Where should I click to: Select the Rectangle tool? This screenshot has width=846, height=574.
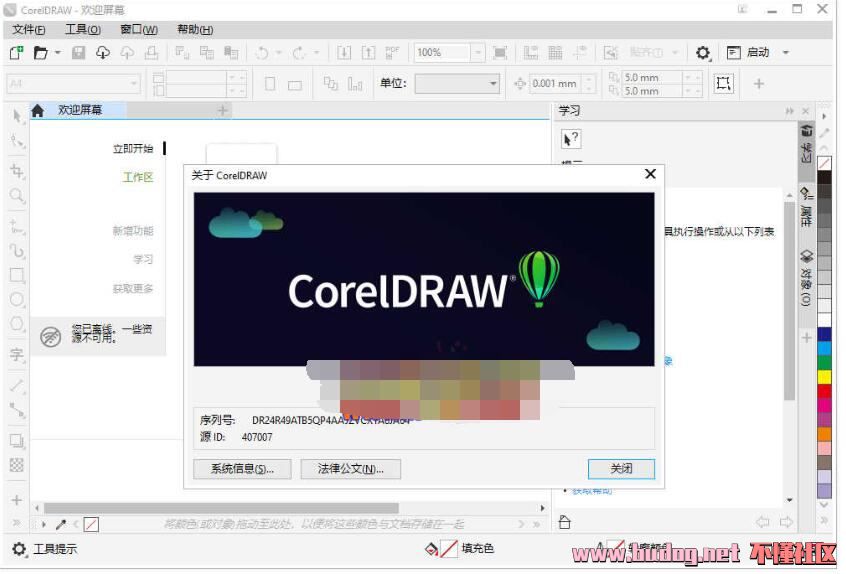click(17, 275)
